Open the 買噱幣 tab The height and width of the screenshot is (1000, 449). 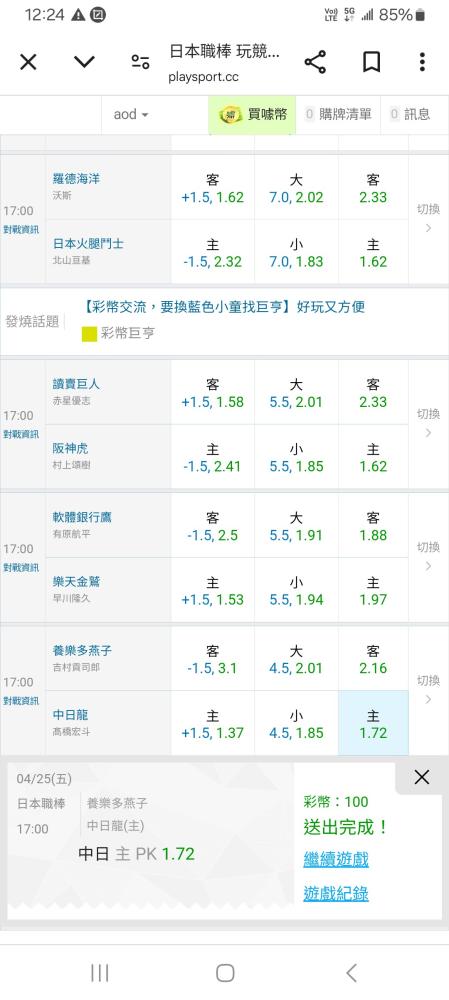[x=253, y=115]
